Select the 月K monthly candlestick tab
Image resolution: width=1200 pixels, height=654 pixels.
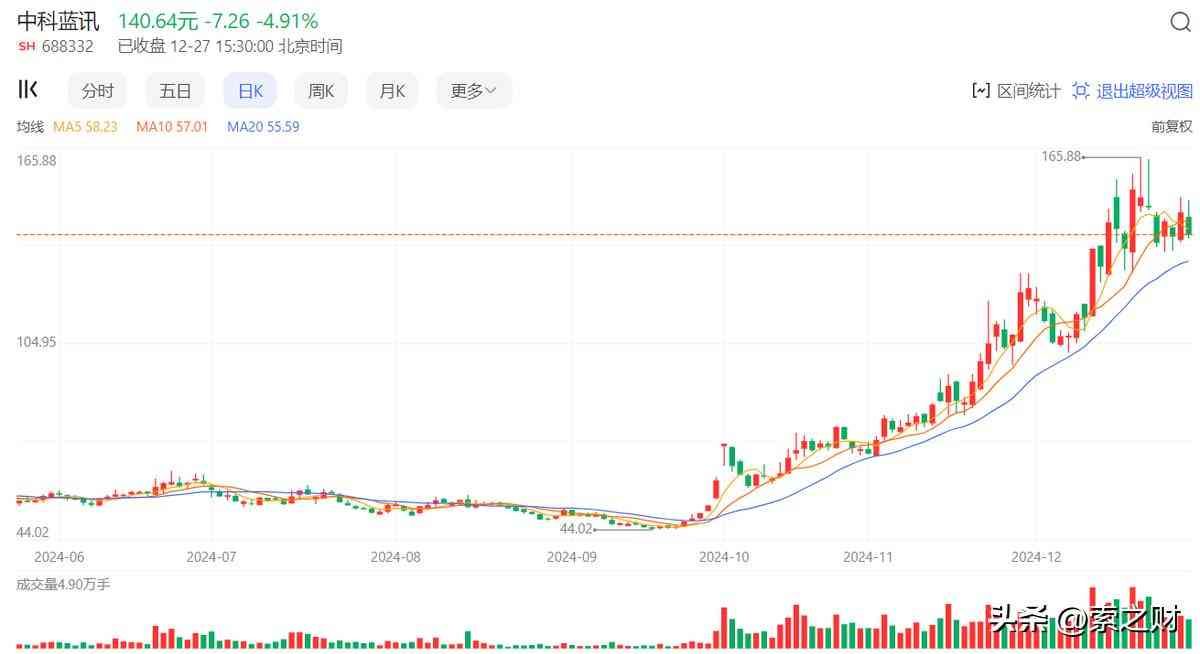tap(392, 91)
